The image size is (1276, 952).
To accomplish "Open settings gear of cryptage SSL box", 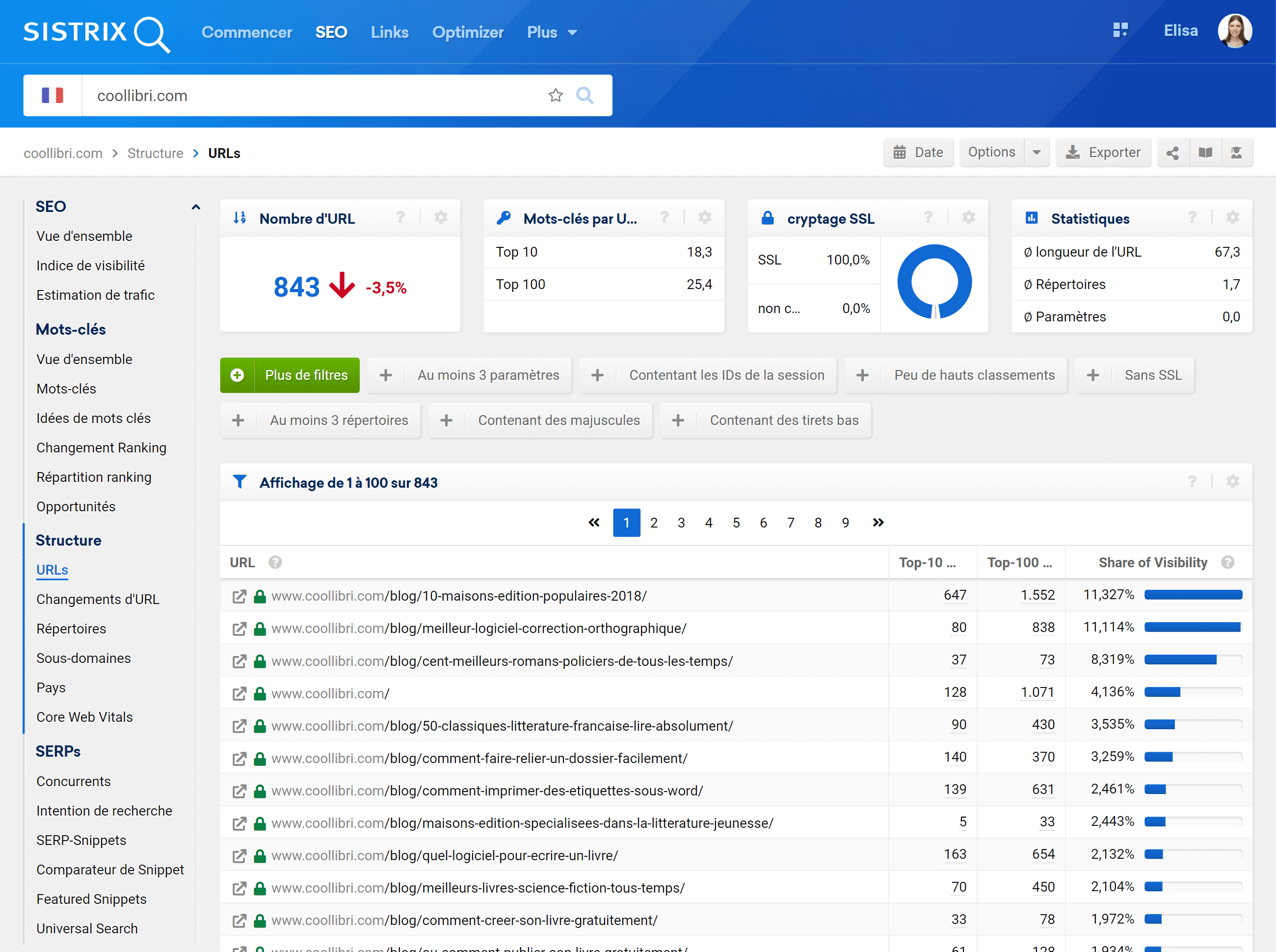I will 969,217.
